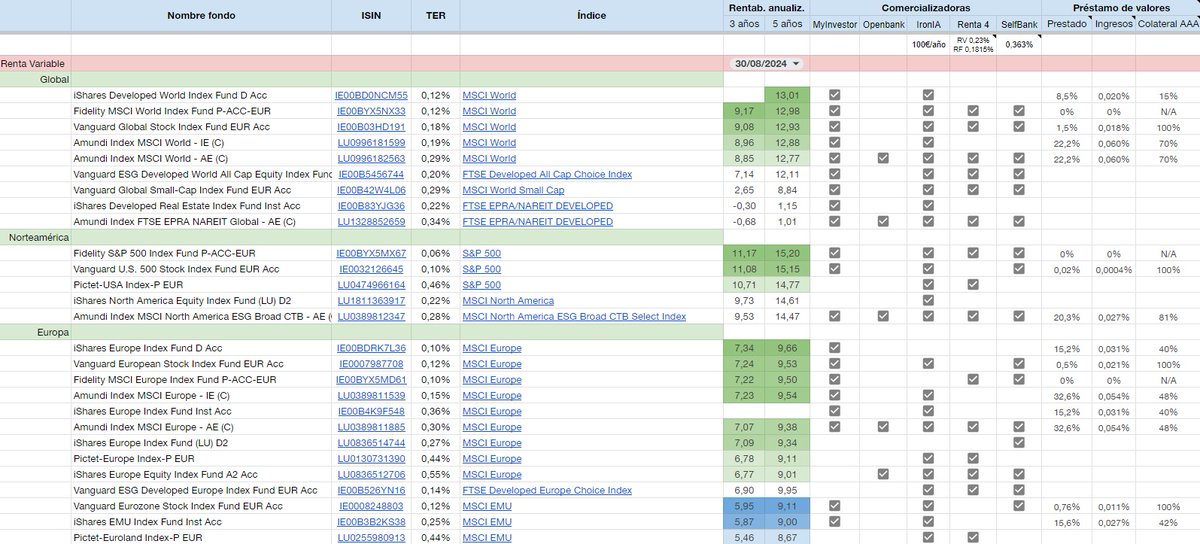Open ISIN link IE00BYX5NX33

point(371,111)
